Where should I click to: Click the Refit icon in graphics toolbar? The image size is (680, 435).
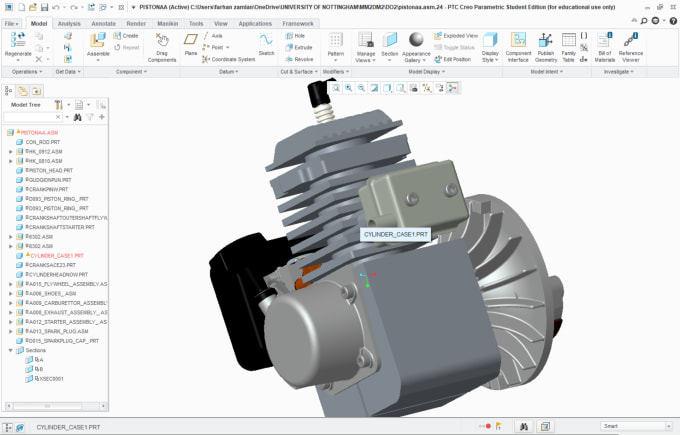tap(336, 88)
